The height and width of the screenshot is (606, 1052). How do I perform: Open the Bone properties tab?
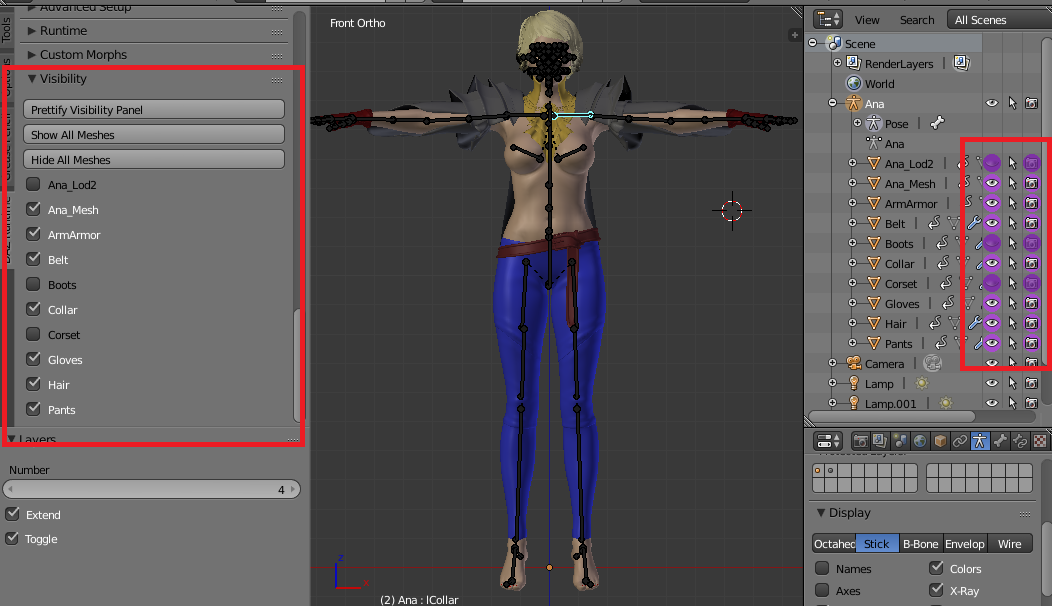(x=1000, y=441)
